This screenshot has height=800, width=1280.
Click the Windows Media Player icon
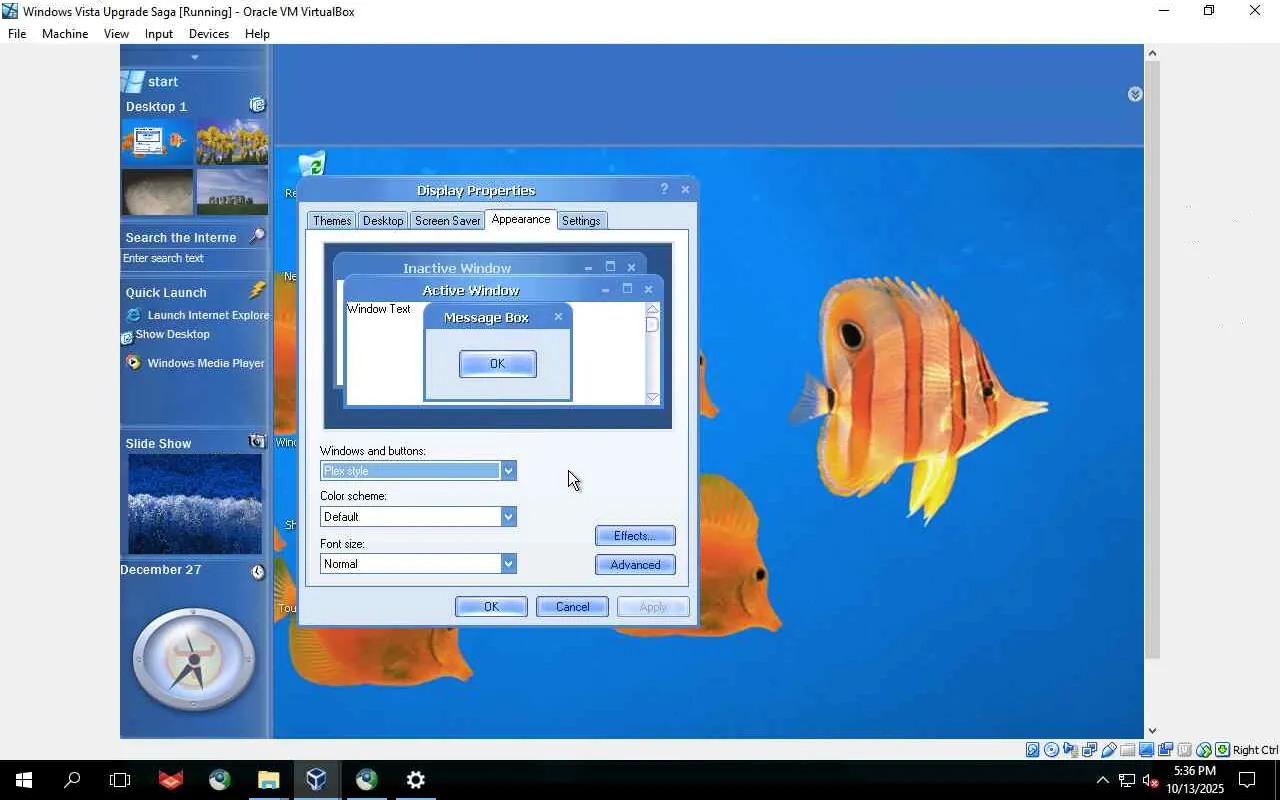(x=134, y=363)
